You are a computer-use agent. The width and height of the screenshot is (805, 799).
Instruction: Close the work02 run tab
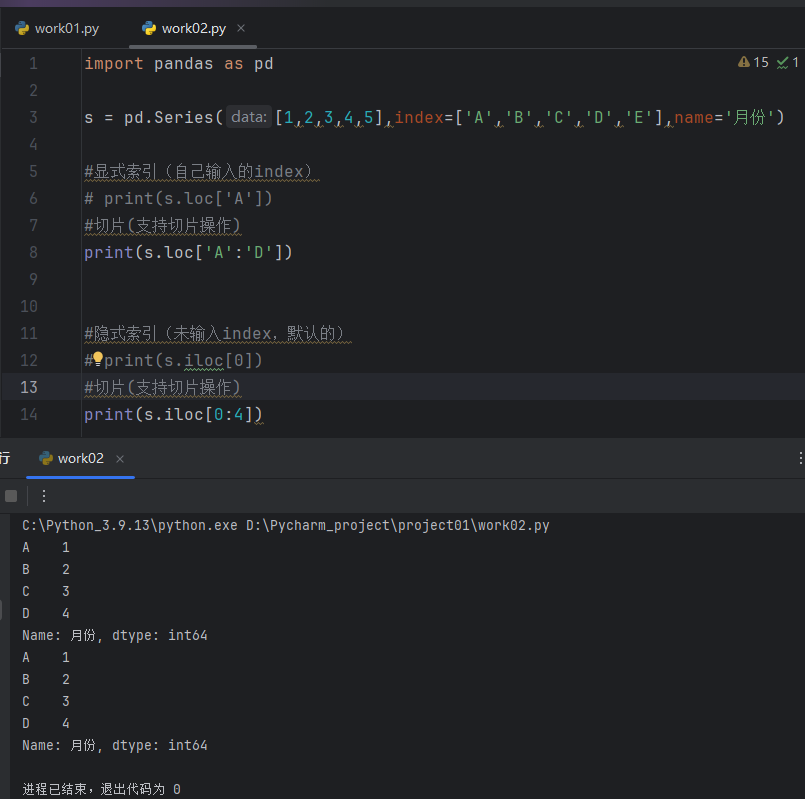(119, 458)
